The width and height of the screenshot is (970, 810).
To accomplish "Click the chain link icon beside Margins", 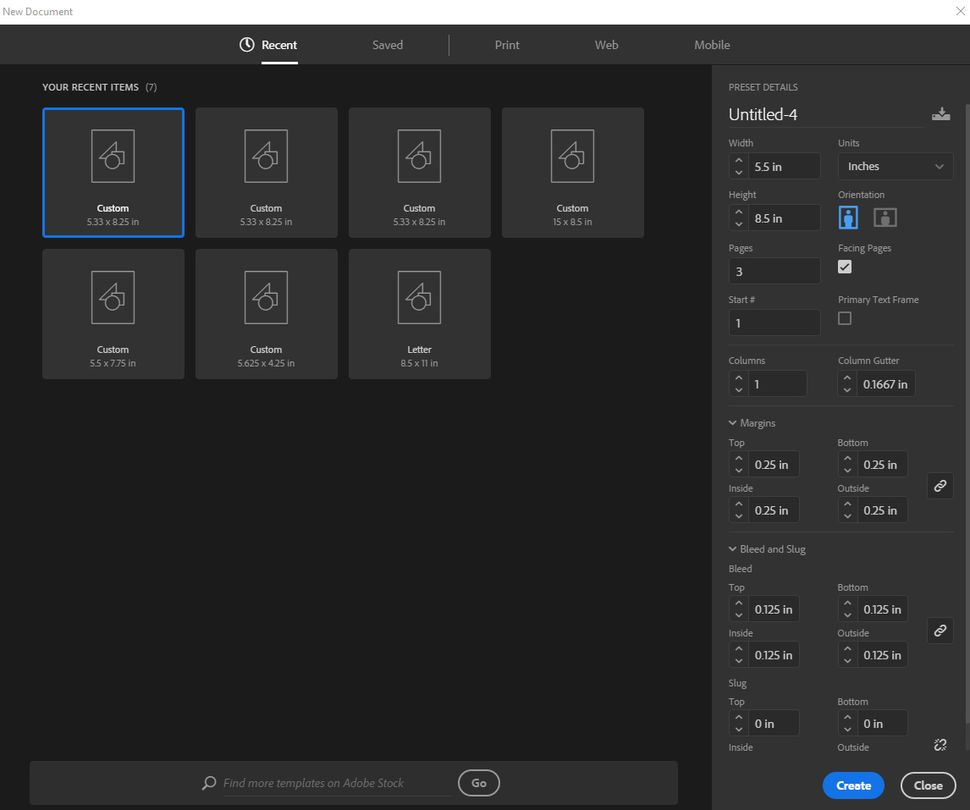I will pyautogui.click(x=939, y=486).
